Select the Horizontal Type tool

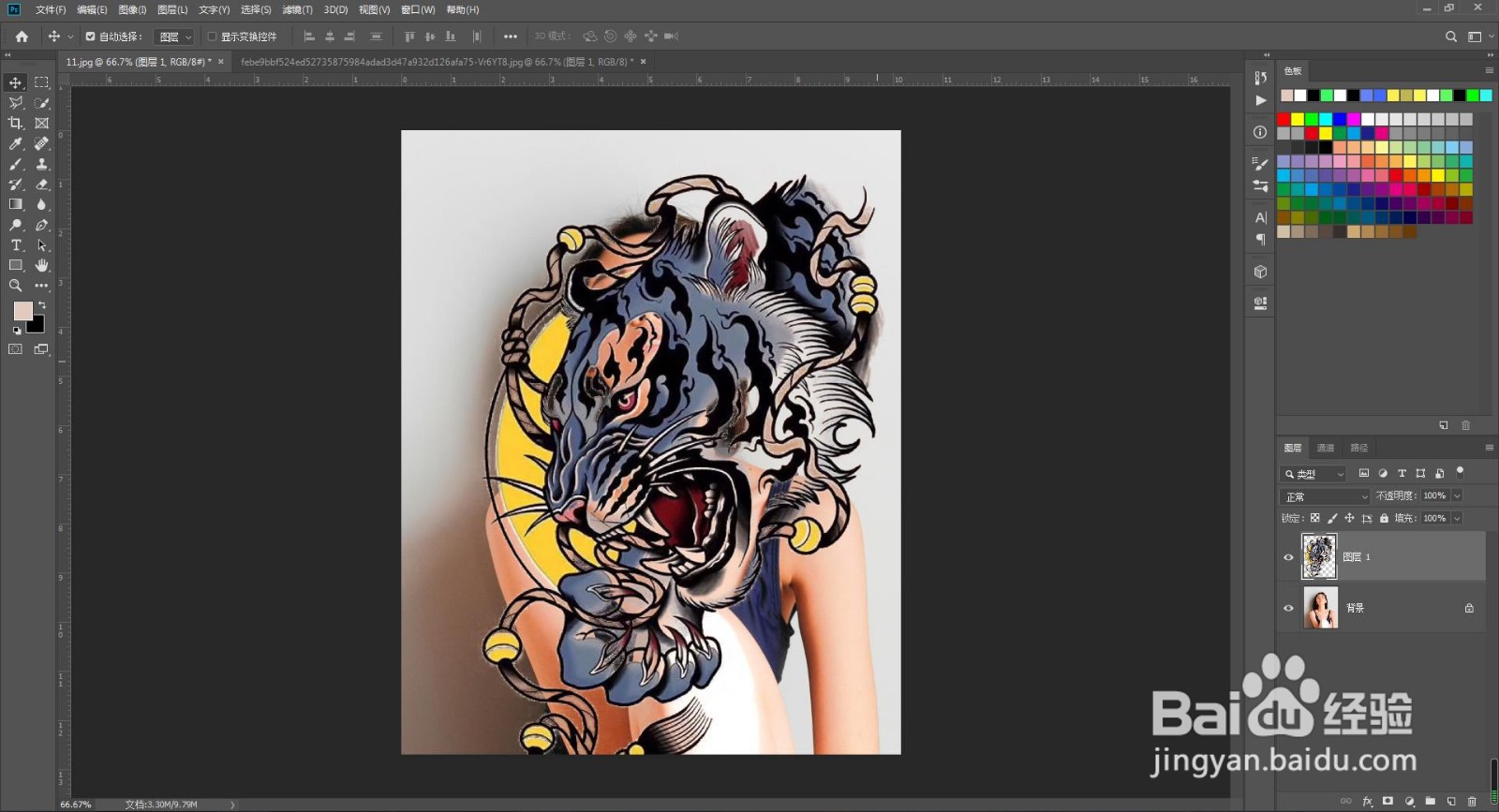coord(16,245)
